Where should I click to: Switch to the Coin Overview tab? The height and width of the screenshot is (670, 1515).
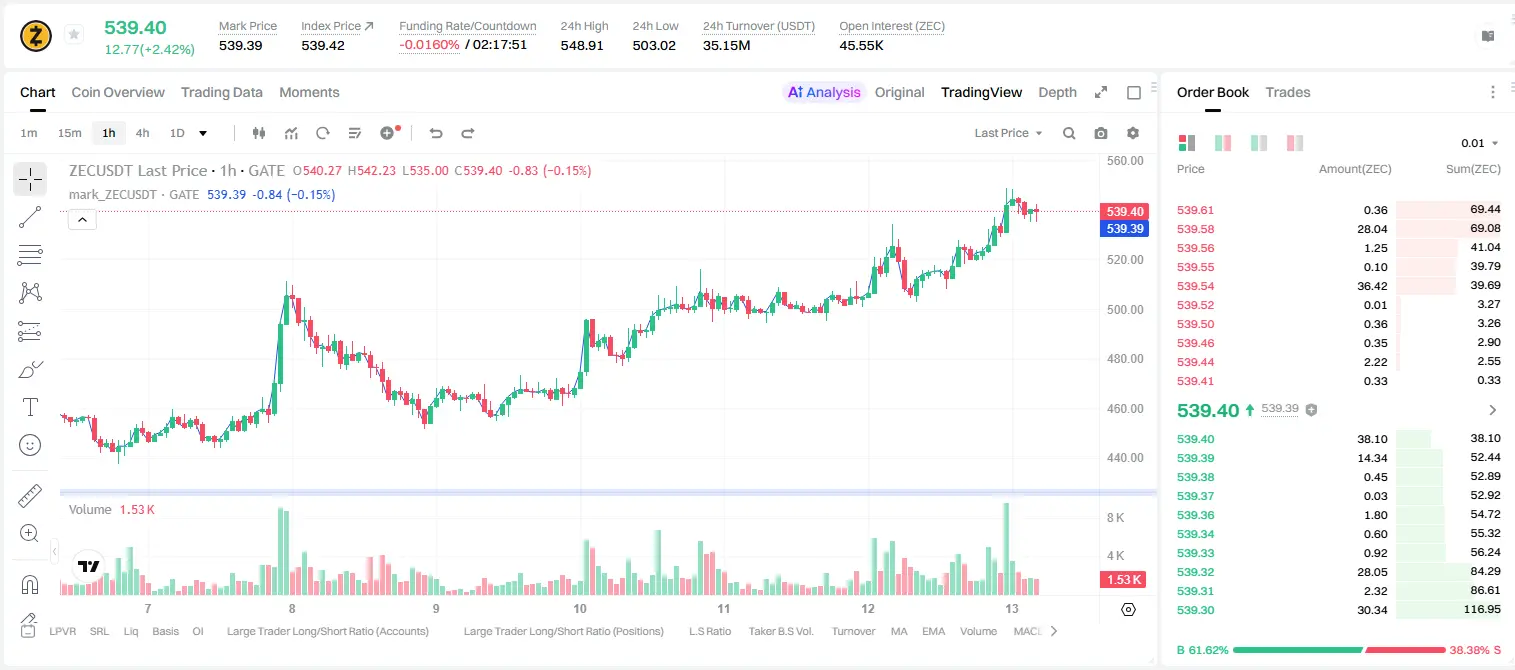(118, 92)
